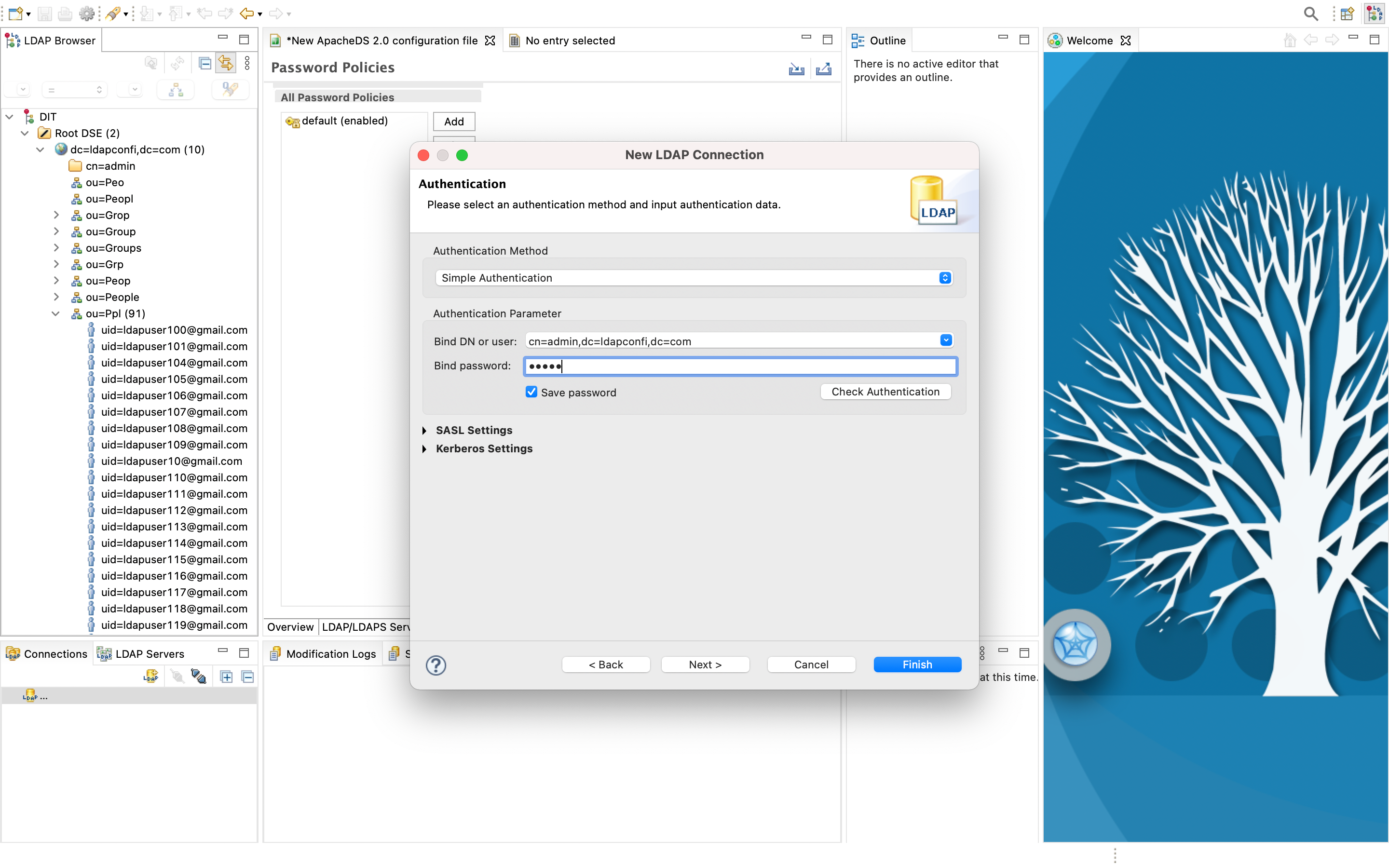The width and height of the screenshot is (1389, 868).
Task: Collapse dc=ldapconfi,dc=com (10) node
Action: click(40, 149)
